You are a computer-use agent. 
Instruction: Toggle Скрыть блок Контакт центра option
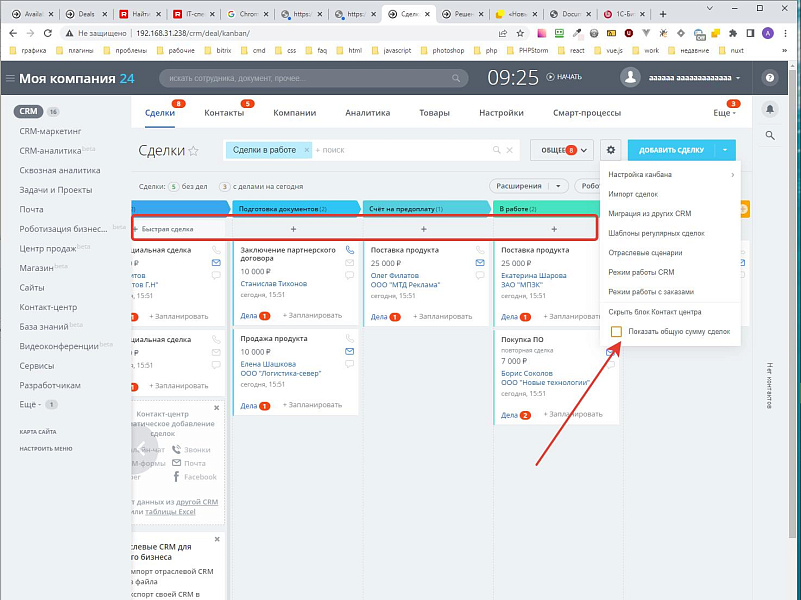655,312
